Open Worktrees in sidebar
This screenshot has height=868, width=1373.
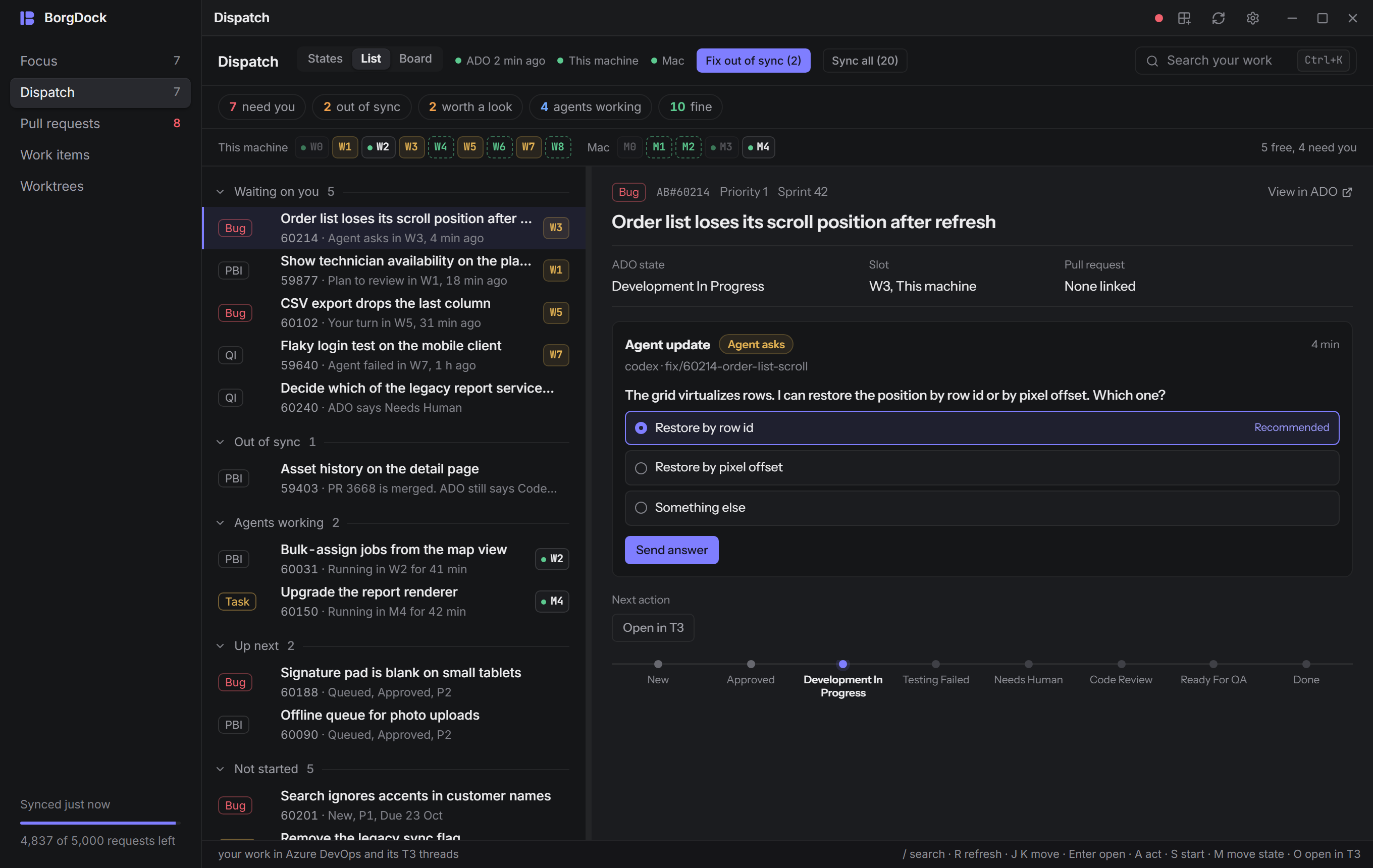(100, 186)
